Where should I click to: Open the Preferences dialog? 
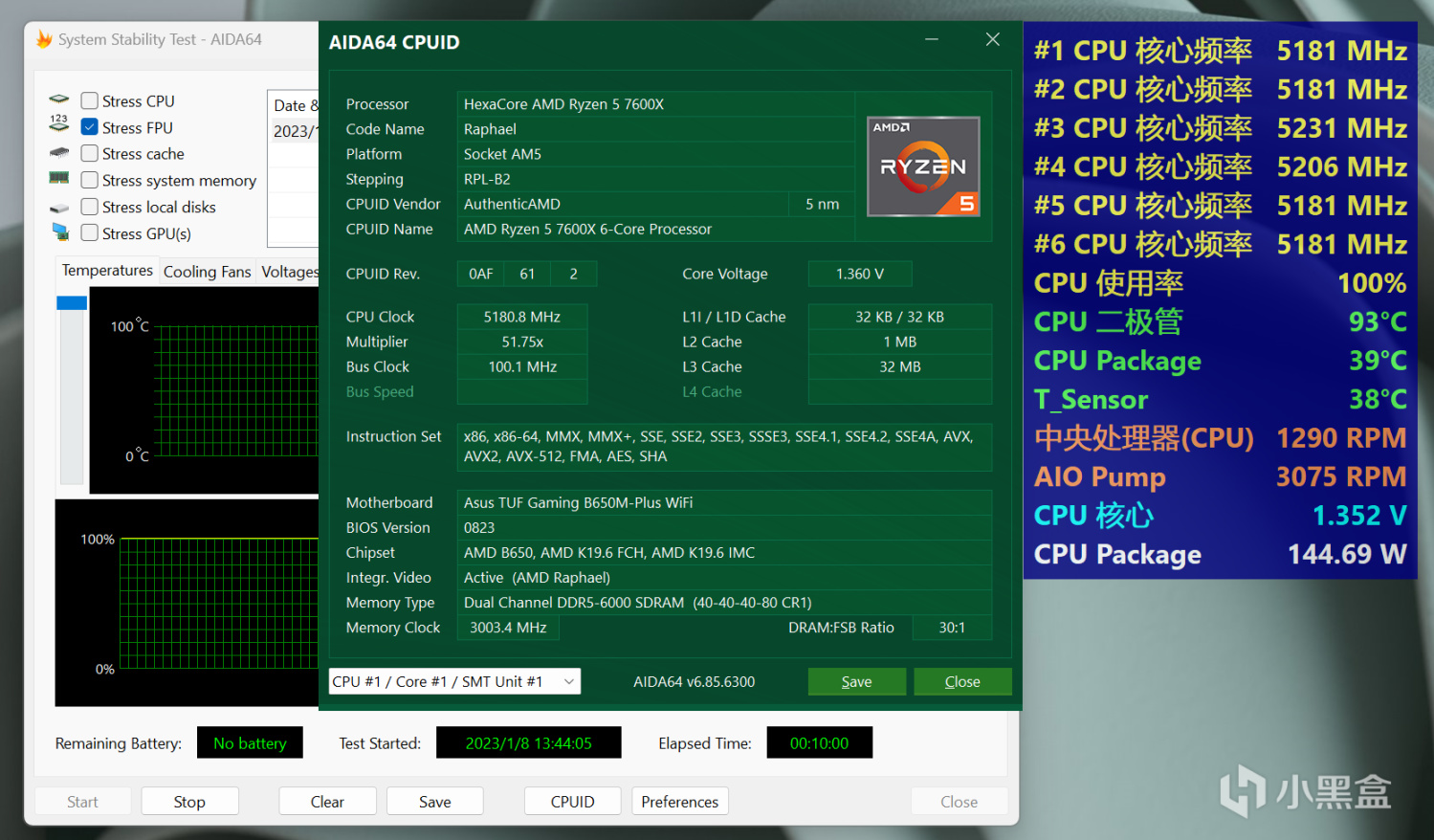point(680,802)
